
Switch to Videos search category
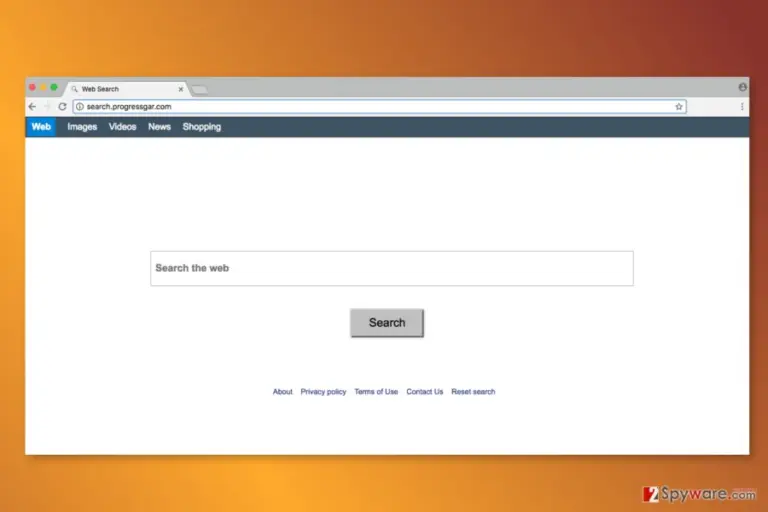pos(122,127)
